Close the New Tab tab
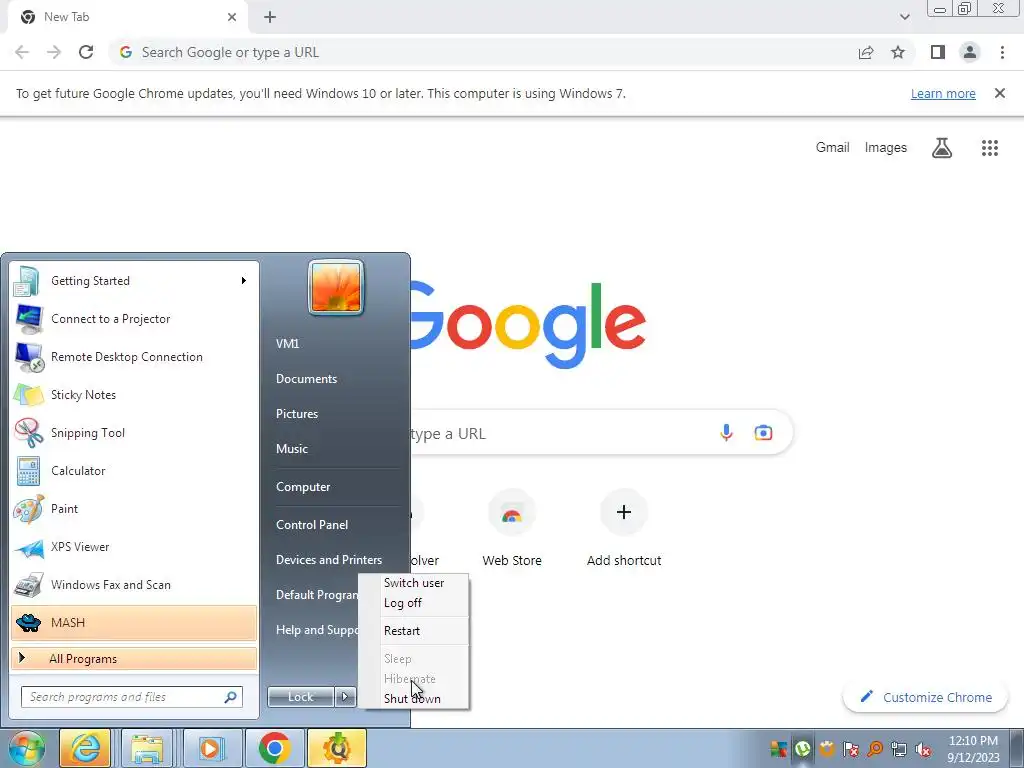This screenshot has width=1024, height=768. 232,17
